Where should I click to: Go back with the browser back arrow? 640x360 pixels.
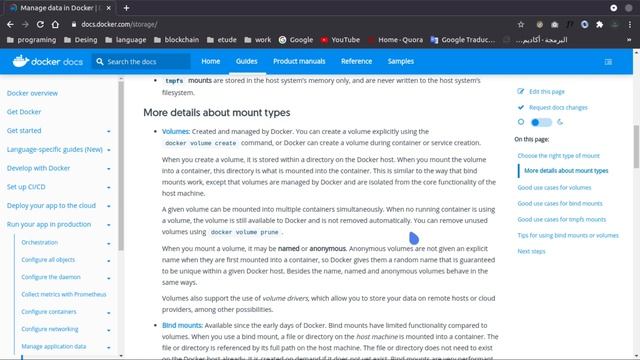pos(10,24)
